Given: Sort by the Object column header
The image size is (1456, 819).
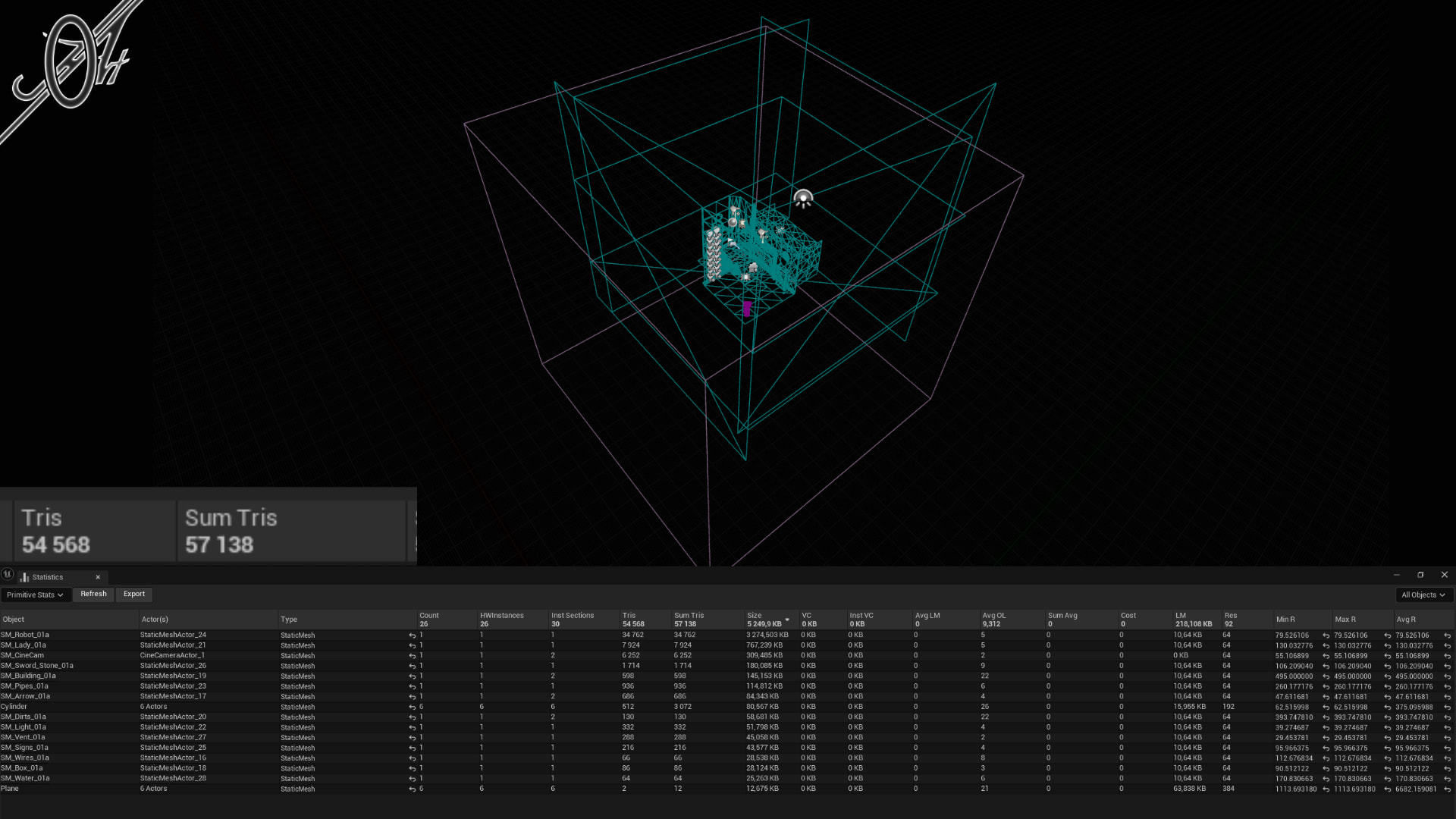Looking at the screenshot, I should (x=14, y=620).
